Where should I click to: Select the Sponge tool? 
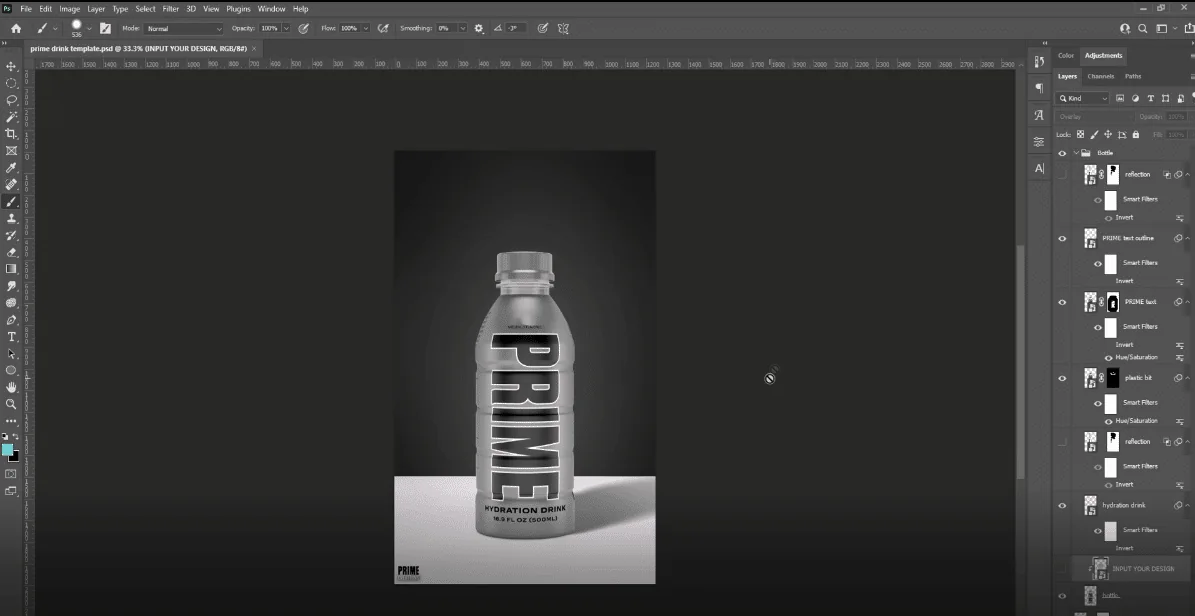click(11, 303)
